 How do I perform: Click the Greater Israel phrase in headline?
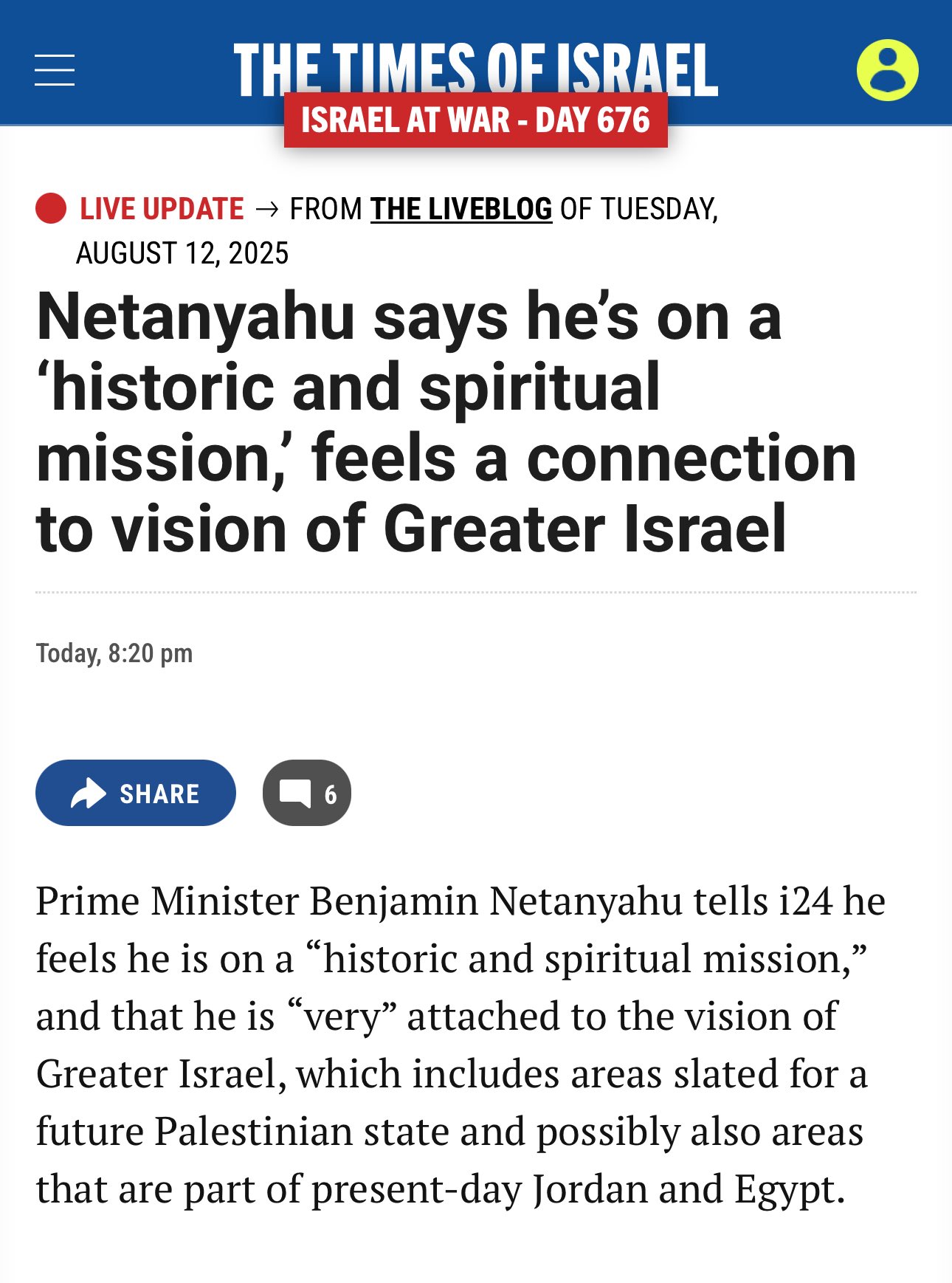pos(584,529)
